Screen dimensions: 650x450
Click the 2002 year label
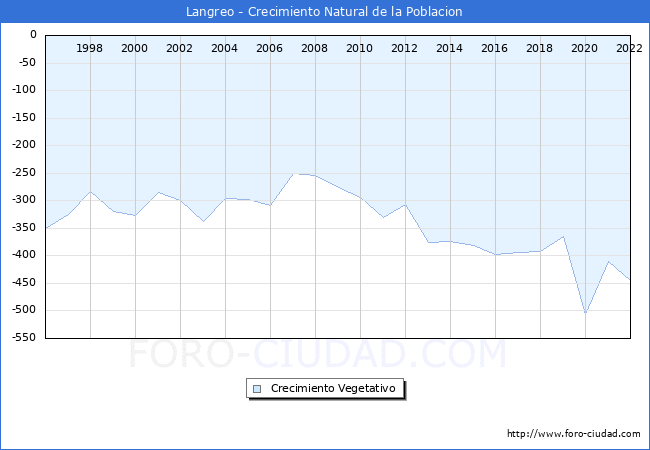(179, 48)
